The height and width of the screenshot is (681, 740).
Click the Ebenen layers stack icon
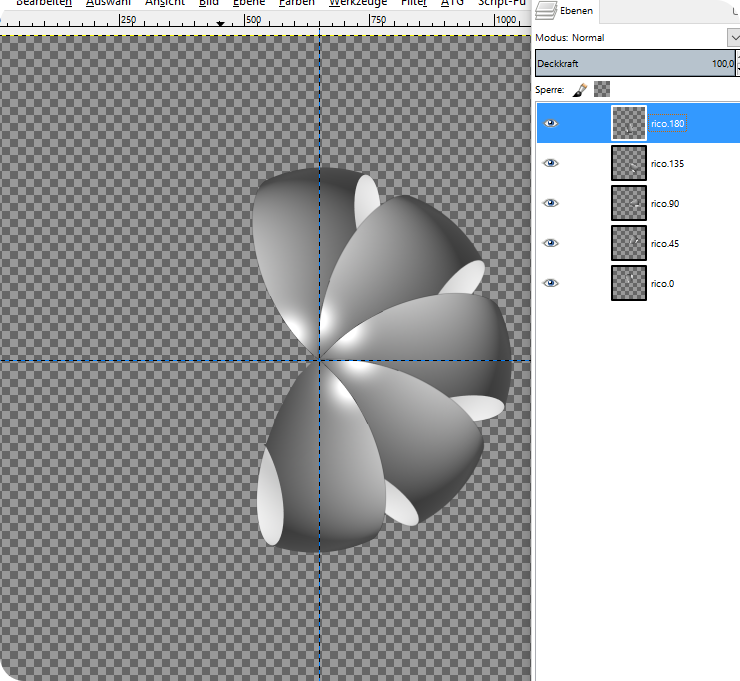point(546,12)
